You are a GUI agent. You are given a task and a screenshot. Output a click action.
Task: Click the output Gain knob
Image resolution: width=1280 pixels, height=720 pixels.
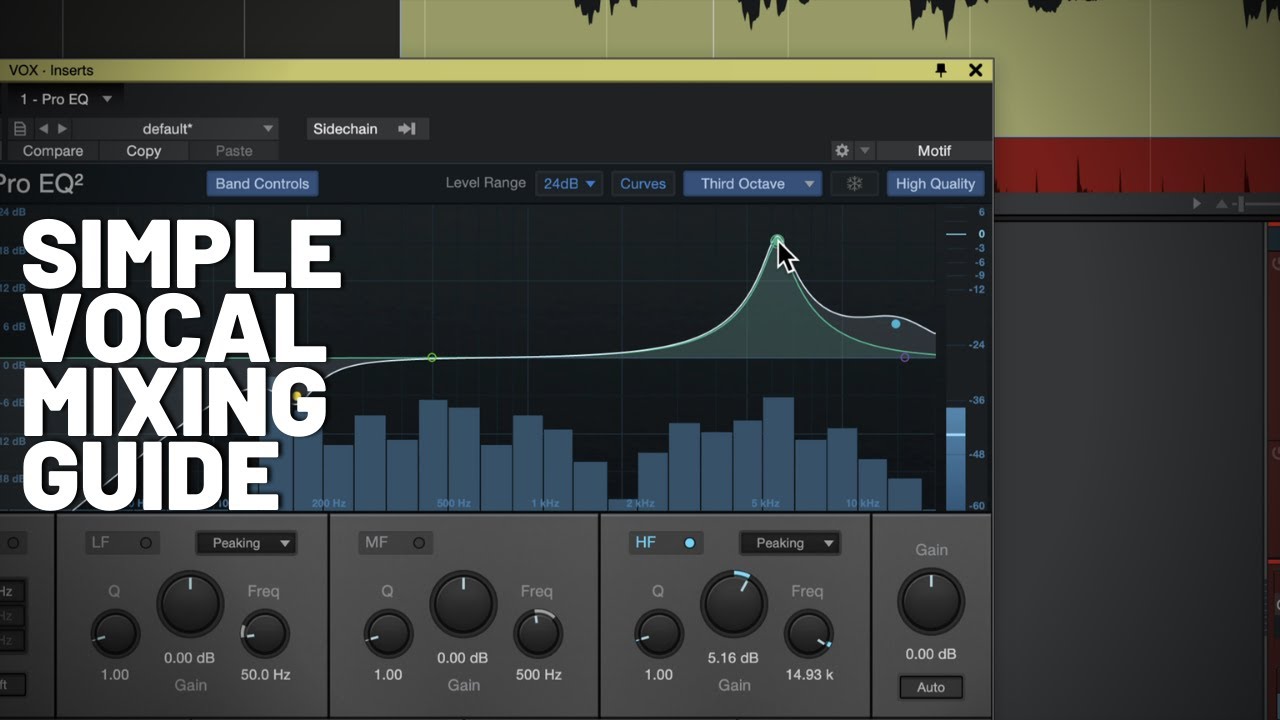[x=931, y=601]
